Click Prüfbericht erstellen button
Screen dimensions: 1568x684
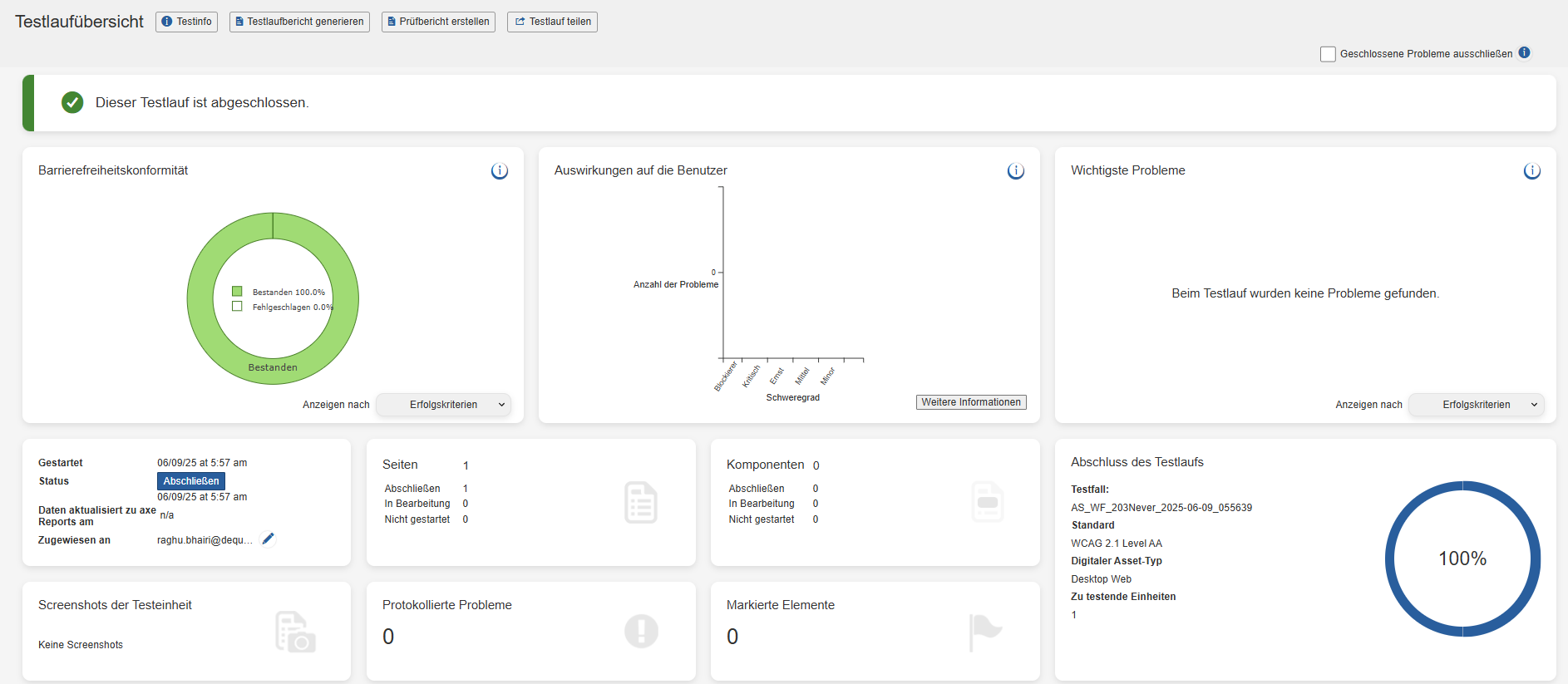(x=438, y=22)
